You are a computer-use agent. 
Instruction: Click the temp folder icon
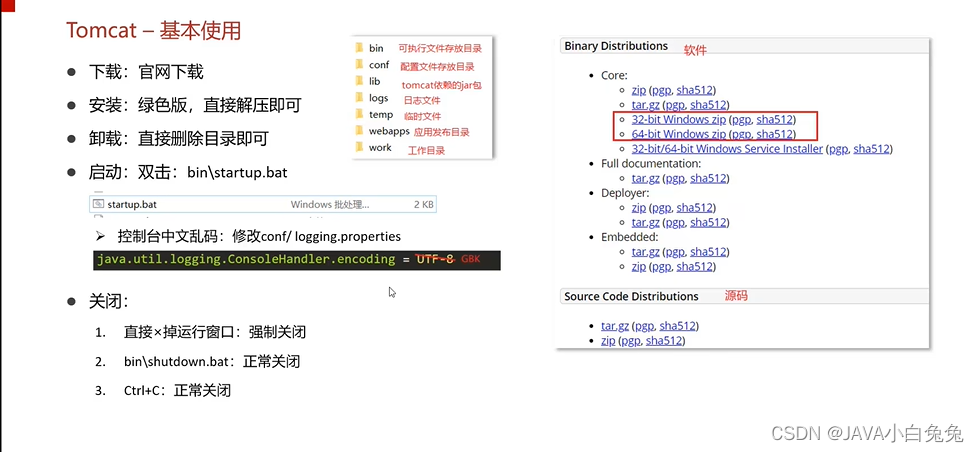click(x=359, y=114)
